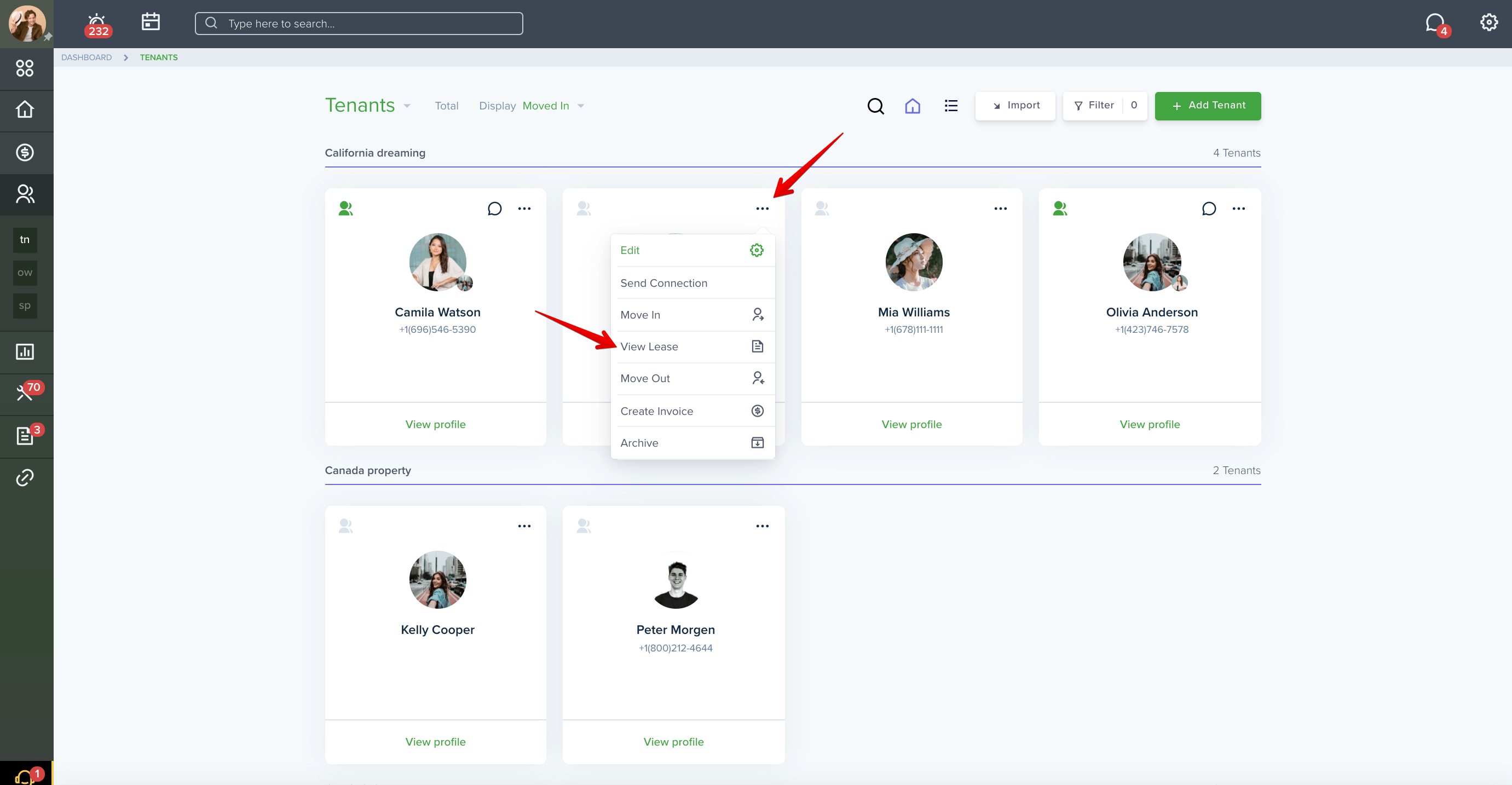View profile of Olivia Anderson
This screenshot has width=1512, height=785.
[x=1149, y=424]
